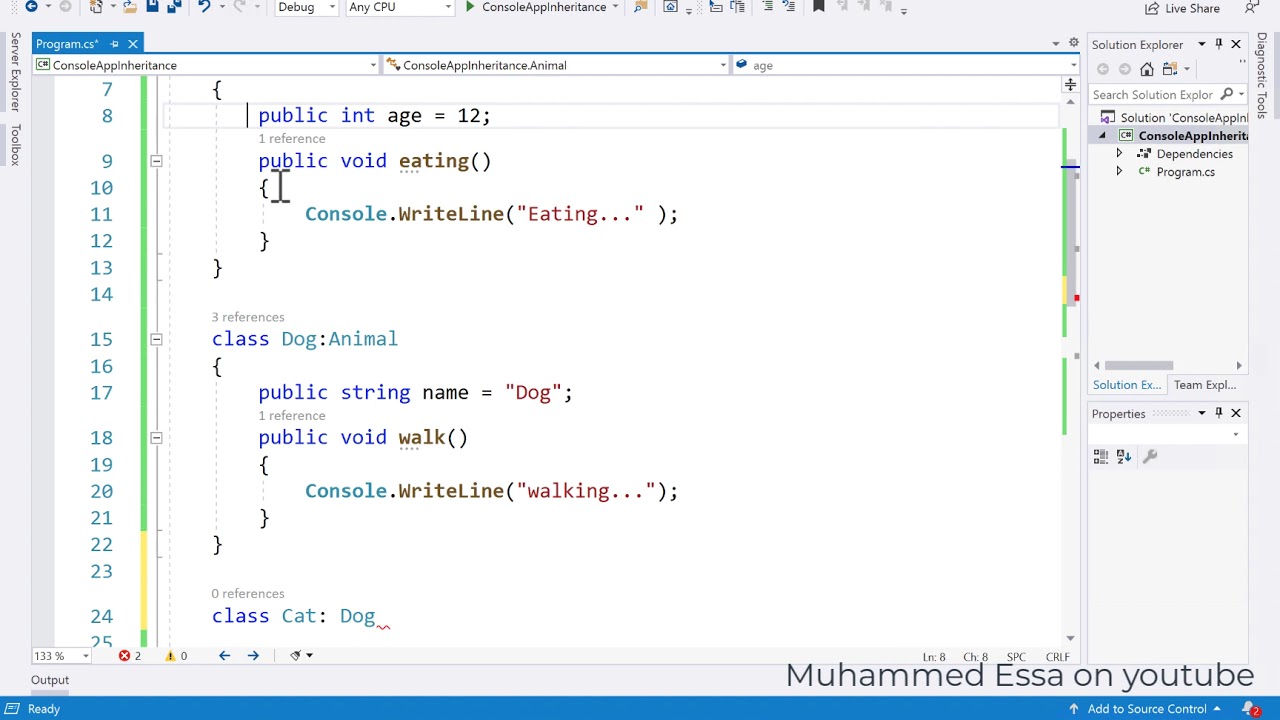Close the Program.cs tab
This screenshot has width=1280, height=720.
tap(132, 44)
